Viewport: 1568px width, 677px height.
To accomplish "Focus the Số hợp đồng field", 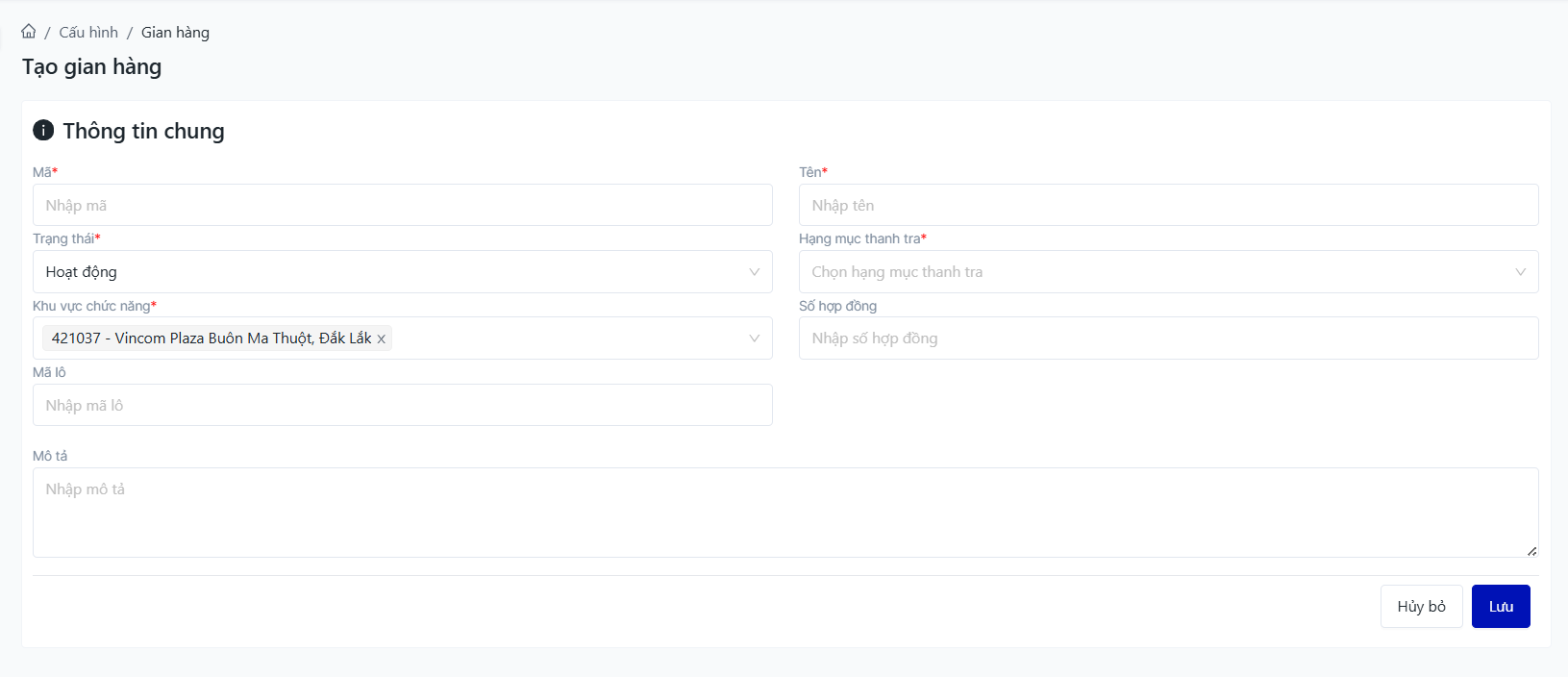I will click(x=1168, y=338).
